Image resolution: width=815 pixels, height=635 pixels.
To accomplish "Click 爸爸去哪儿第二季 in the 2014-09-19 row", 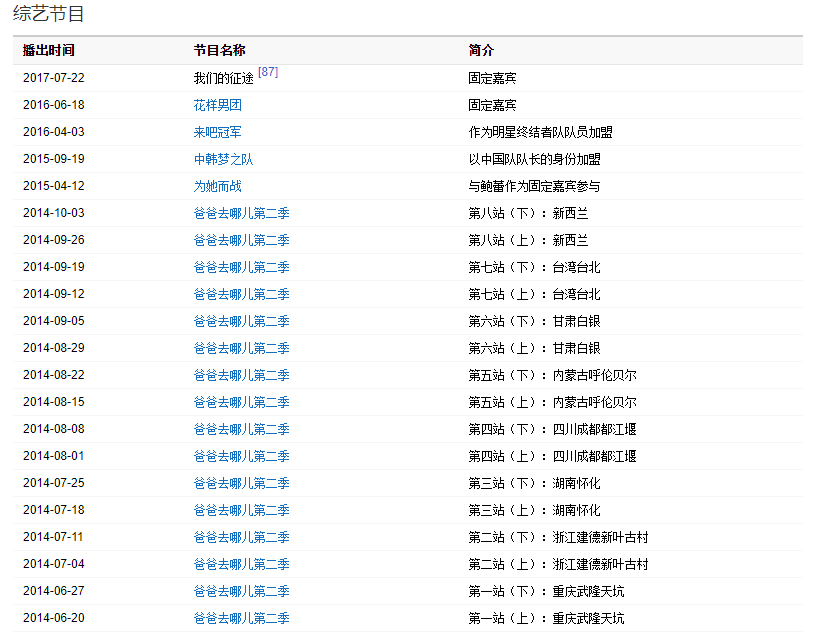I will pyautogui.click(x=241, y=267).
